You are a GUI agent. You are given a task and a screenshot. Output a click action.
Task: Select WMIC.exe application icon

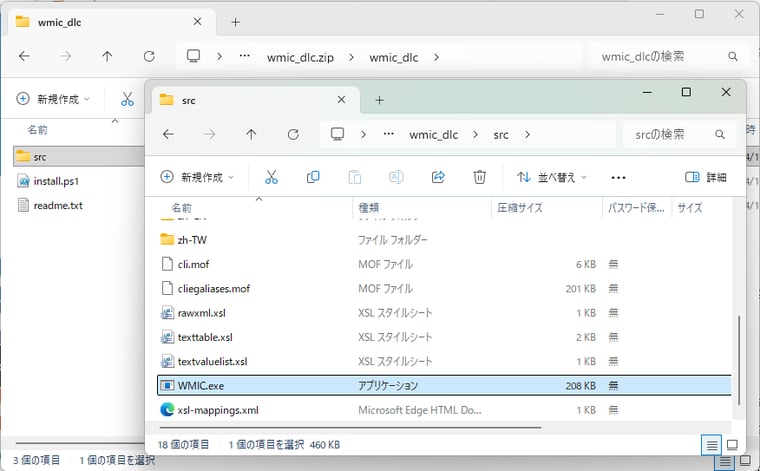[x=167, y=385]
